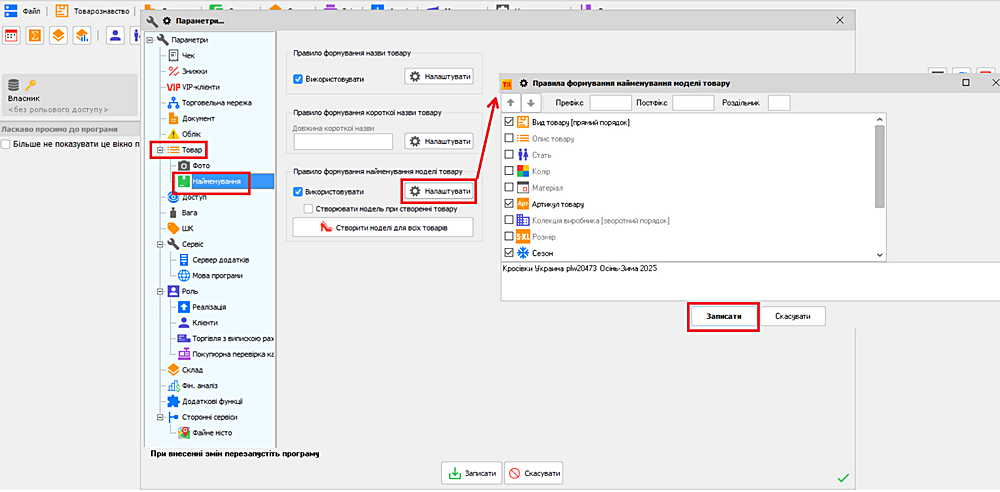Collapse the Сервіс tree node
Viewport: 1000px width, 492px height.
click(160, 244)
